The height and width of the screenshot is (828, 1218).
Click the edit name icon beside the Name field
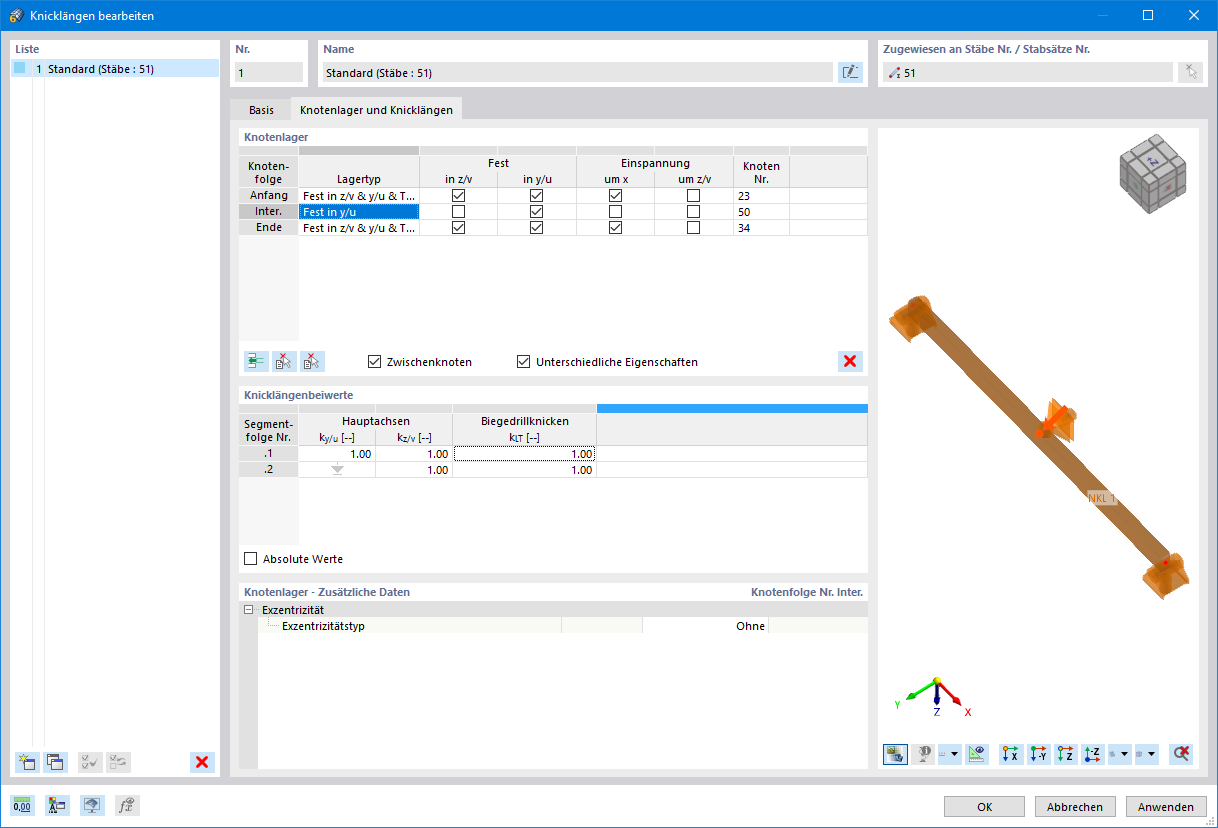(850, 72)
